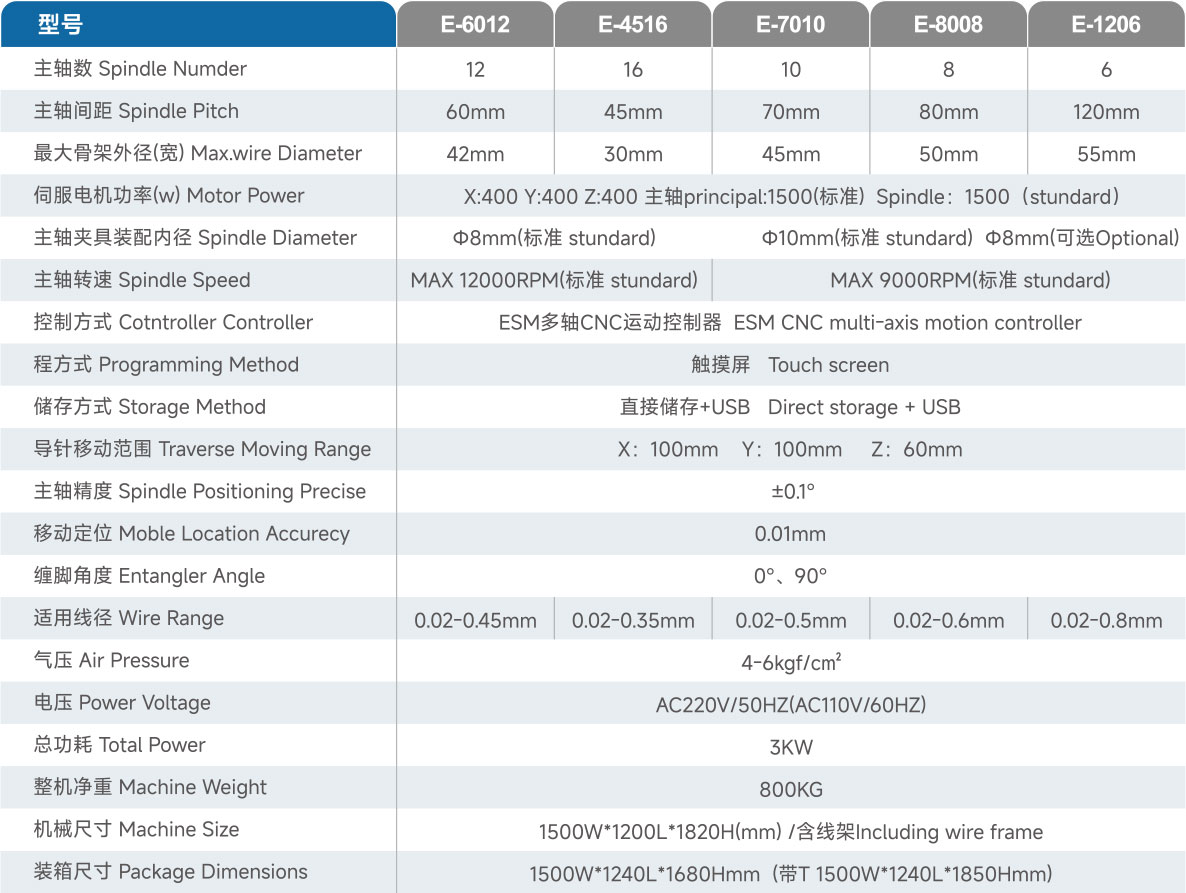
Task: Click the Spindle Pitch row label
Action: click(136, 111)
